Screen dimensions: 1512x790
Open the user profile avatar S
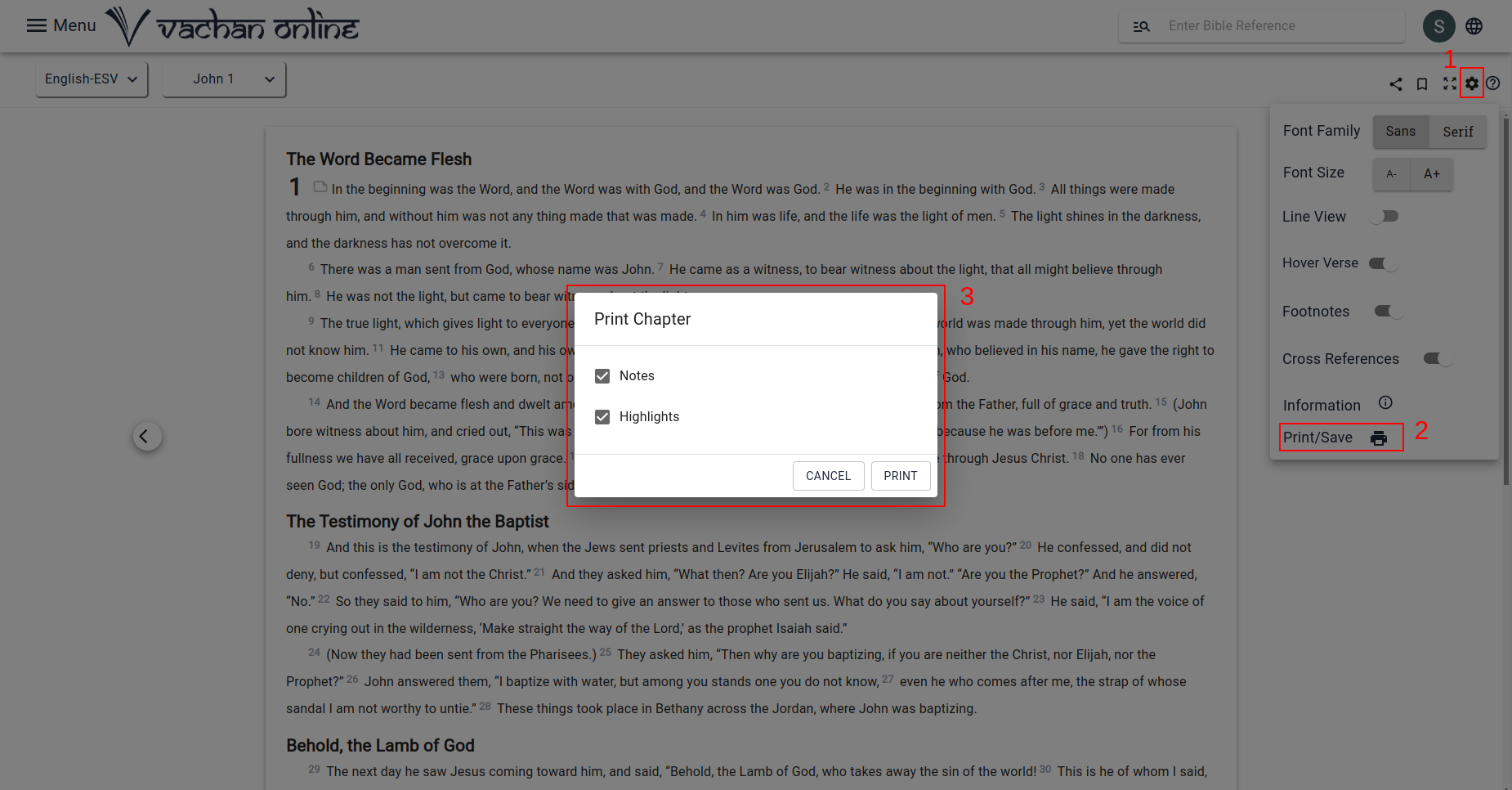1438,26
